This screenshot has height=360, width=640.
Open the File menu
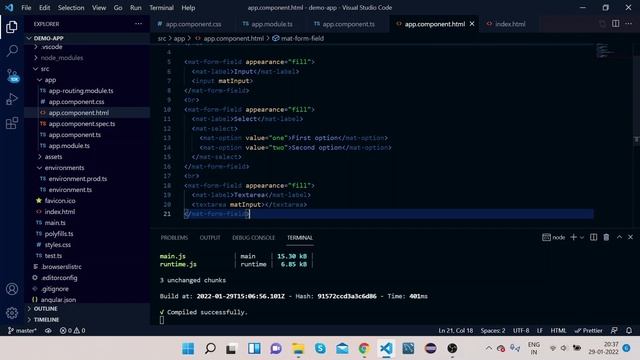[26, 8]
